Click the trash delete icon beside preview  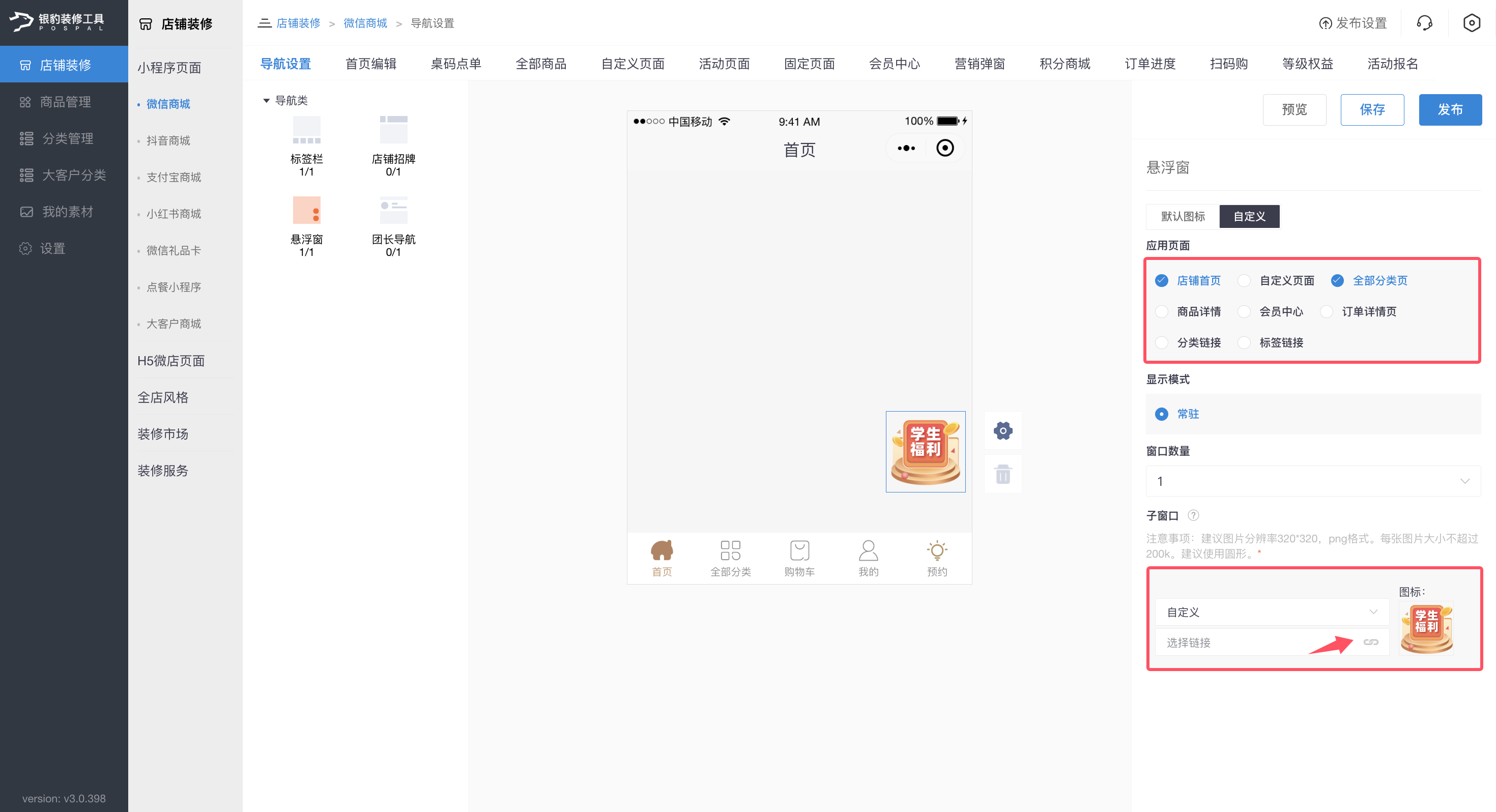(x=1002, y=475)
